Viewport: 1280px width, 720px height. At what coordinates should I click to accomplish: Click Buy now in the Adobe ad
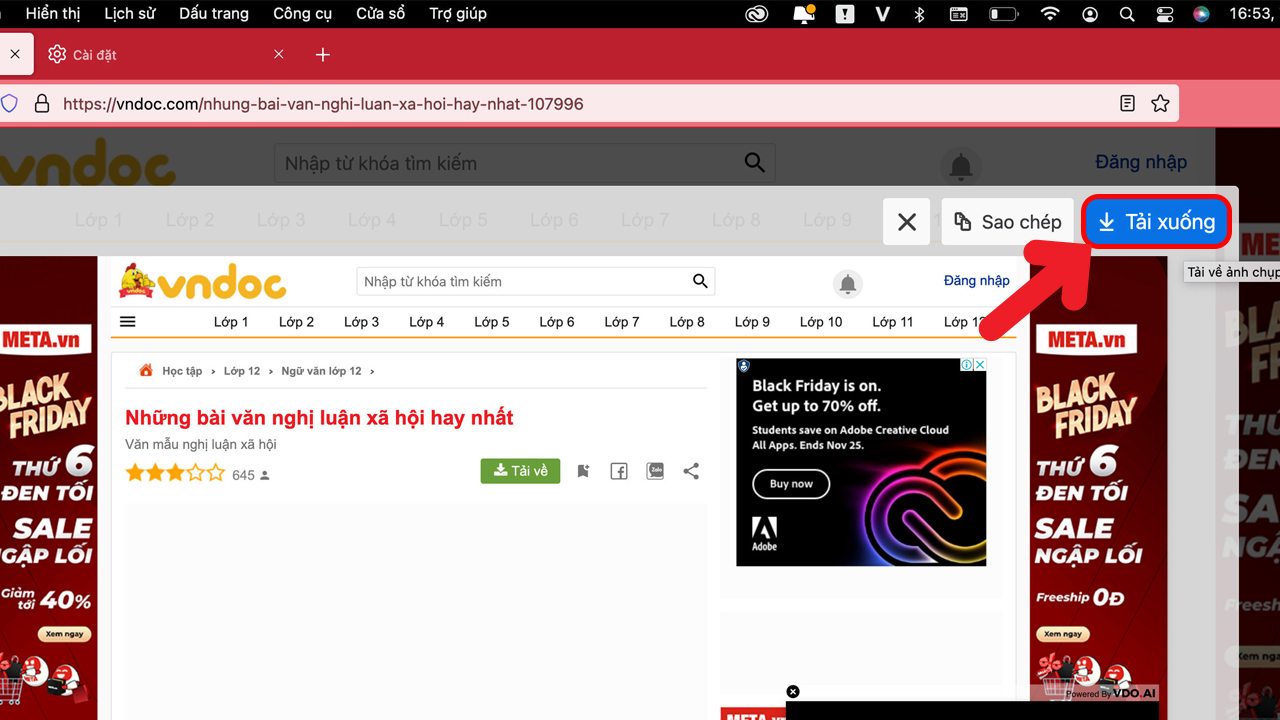pyautogui.click(x=792, y=484)
